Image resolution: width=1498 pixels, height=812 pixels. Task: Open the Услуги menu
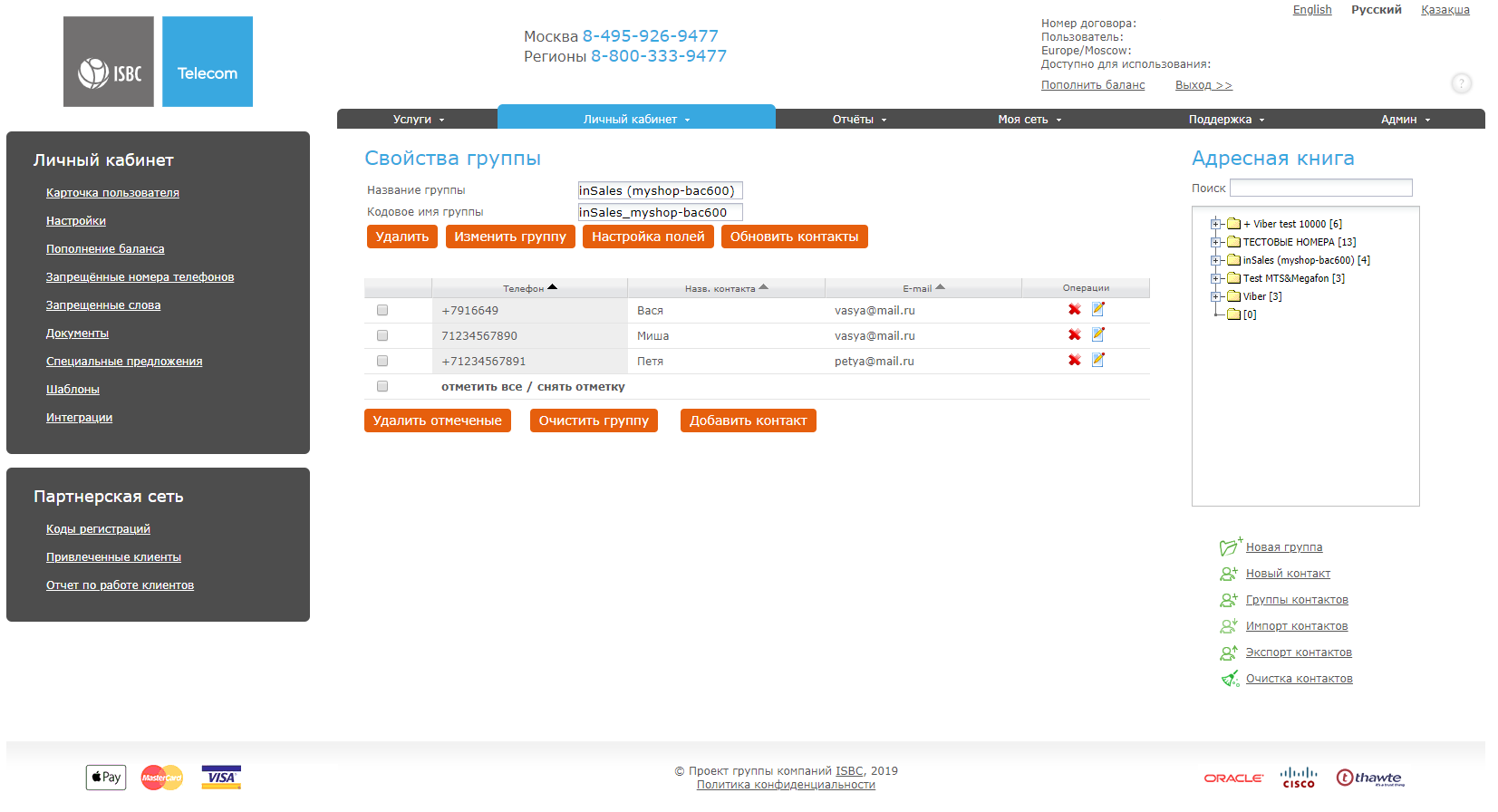[x=418, y=120]
